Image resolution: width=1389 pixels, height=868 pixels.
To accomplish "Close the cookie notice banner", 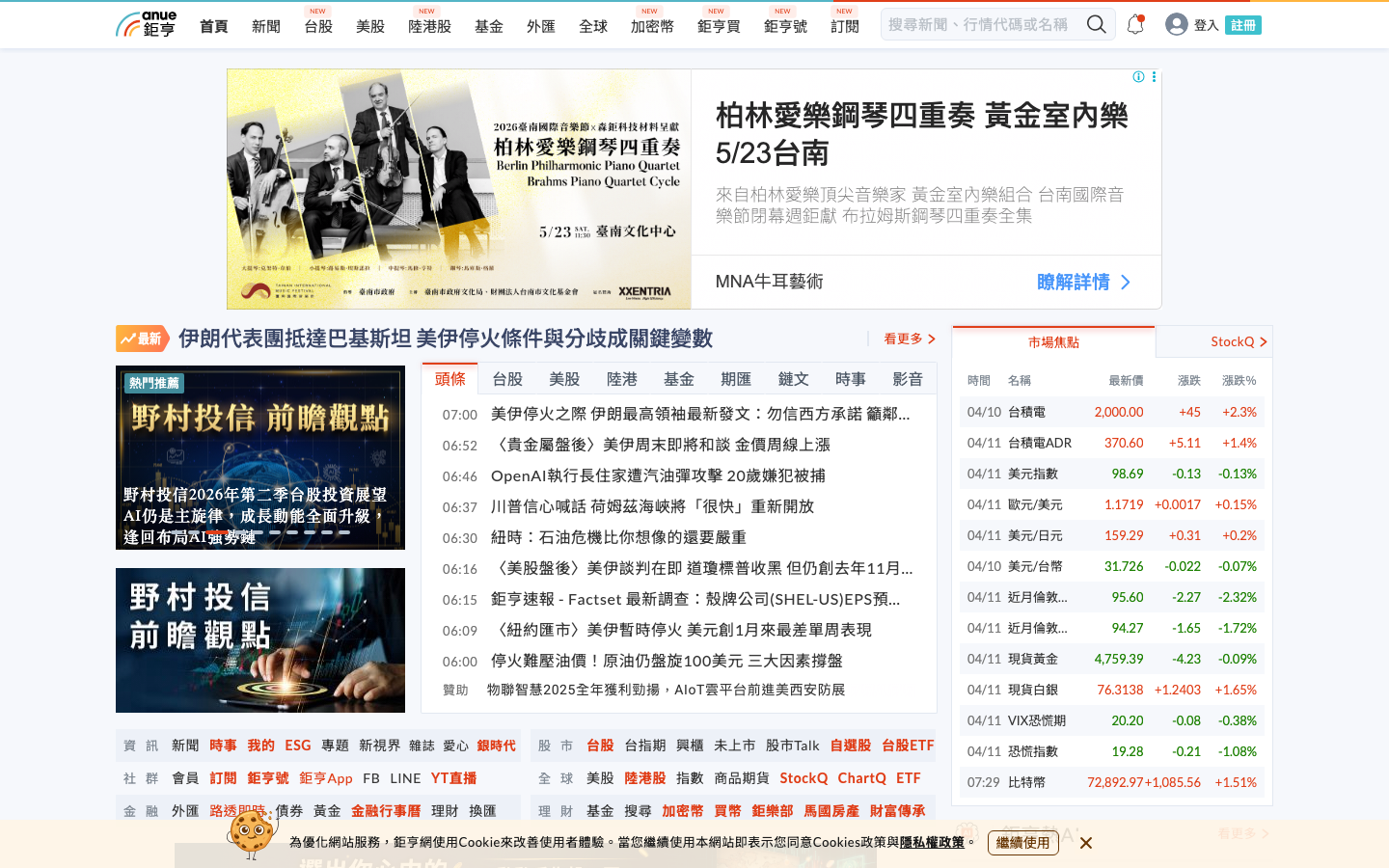I will 1086,843.
